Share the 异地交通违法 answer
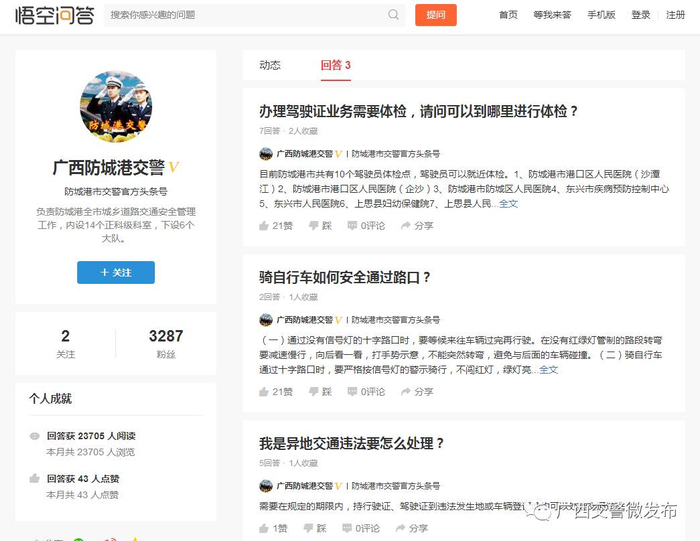Screen dimensions: 700x541 tap(412, 529)
